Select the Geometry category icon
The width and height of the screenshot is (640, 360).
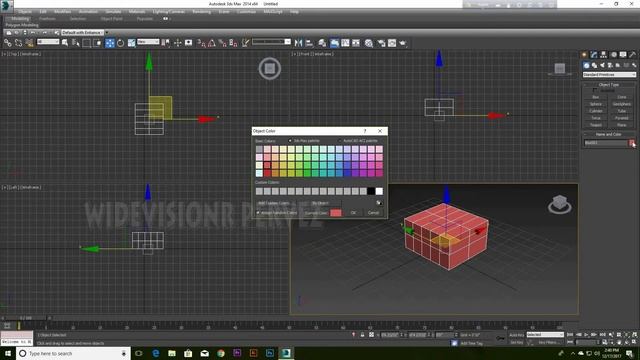[x=586, y=65]
